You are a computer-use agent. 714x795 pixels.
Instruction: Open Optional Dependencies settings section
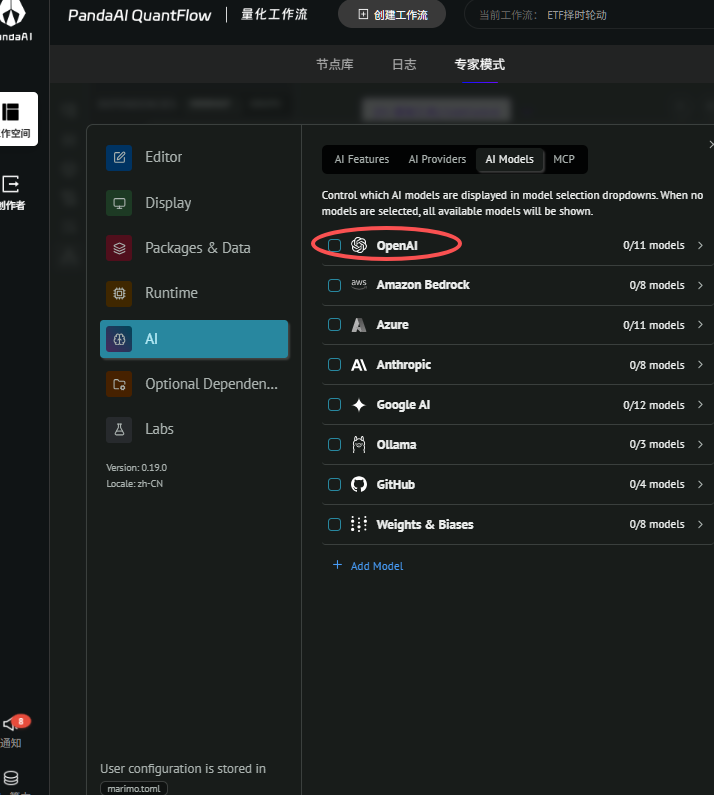click(194, 384)
